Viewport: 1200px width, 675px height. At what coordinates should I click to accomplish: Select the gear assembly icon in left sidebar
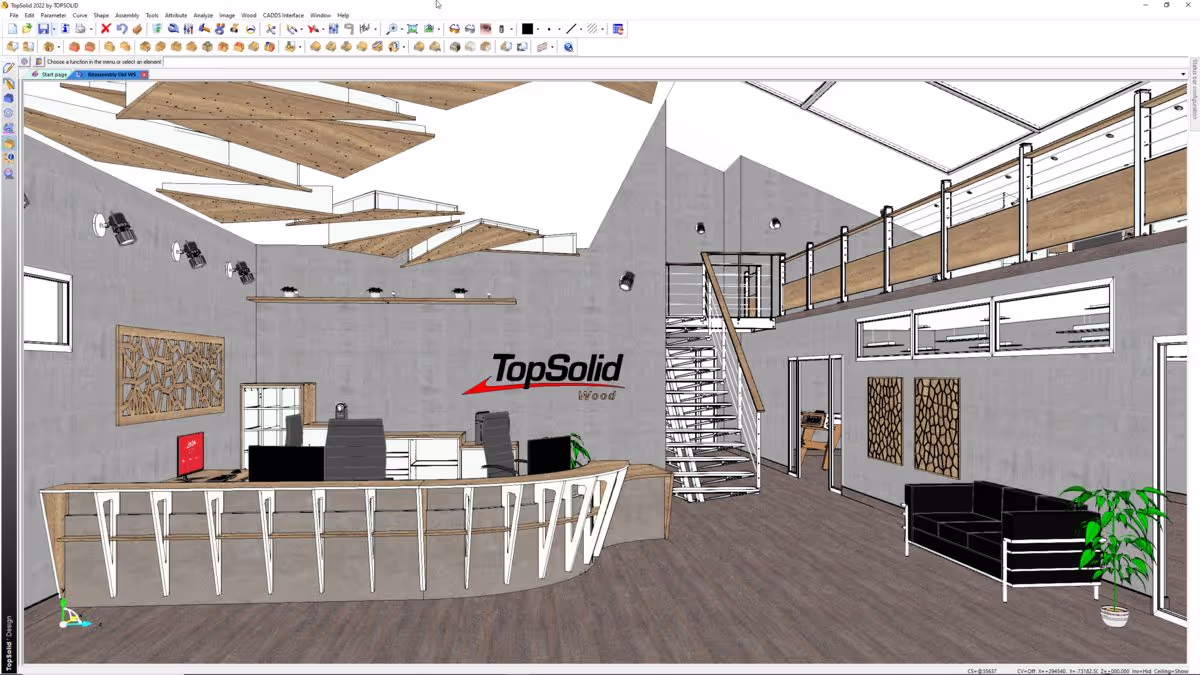(x=9, y=114)
